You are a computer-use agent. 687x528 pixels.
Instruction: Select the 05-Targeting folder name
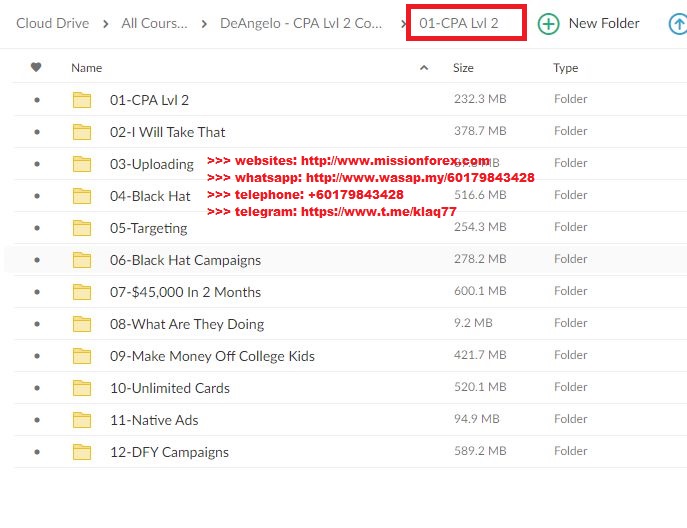149,229
